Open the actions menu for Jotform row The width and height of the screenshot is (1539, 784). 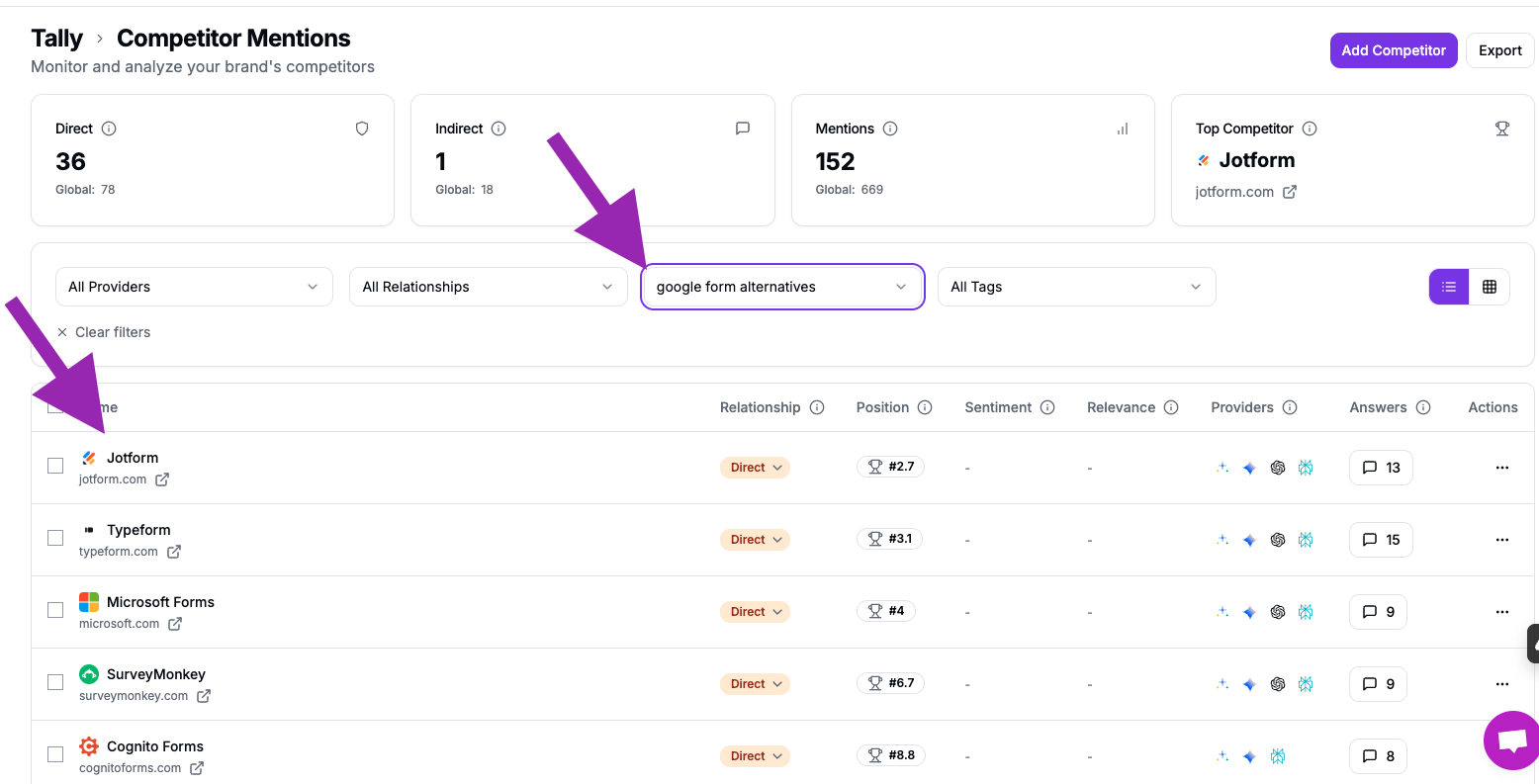1502,468
